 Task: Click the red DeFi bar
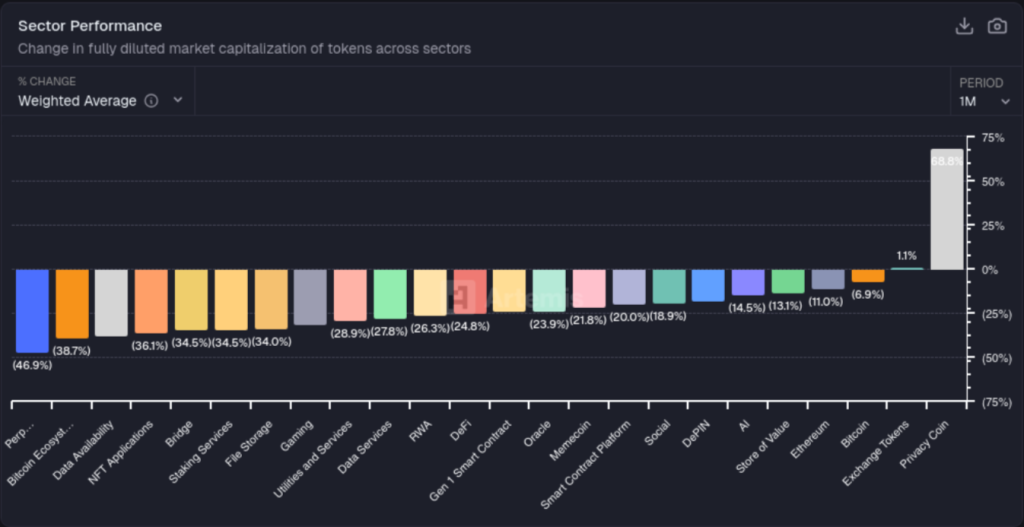[x=470, y=292]
